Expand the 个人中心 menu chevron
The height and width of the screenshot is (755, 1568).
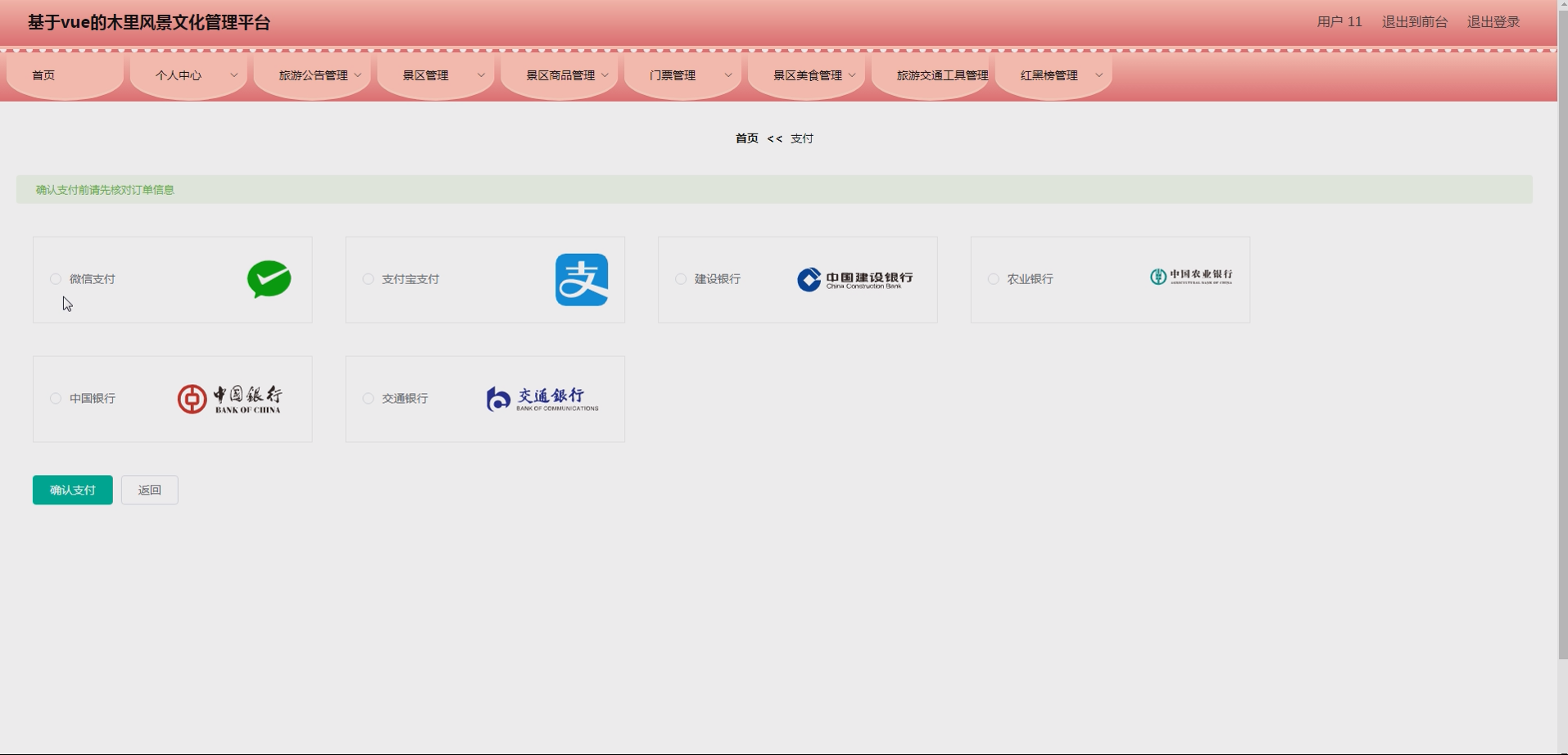pyautogui.click(x=233, y=75)
